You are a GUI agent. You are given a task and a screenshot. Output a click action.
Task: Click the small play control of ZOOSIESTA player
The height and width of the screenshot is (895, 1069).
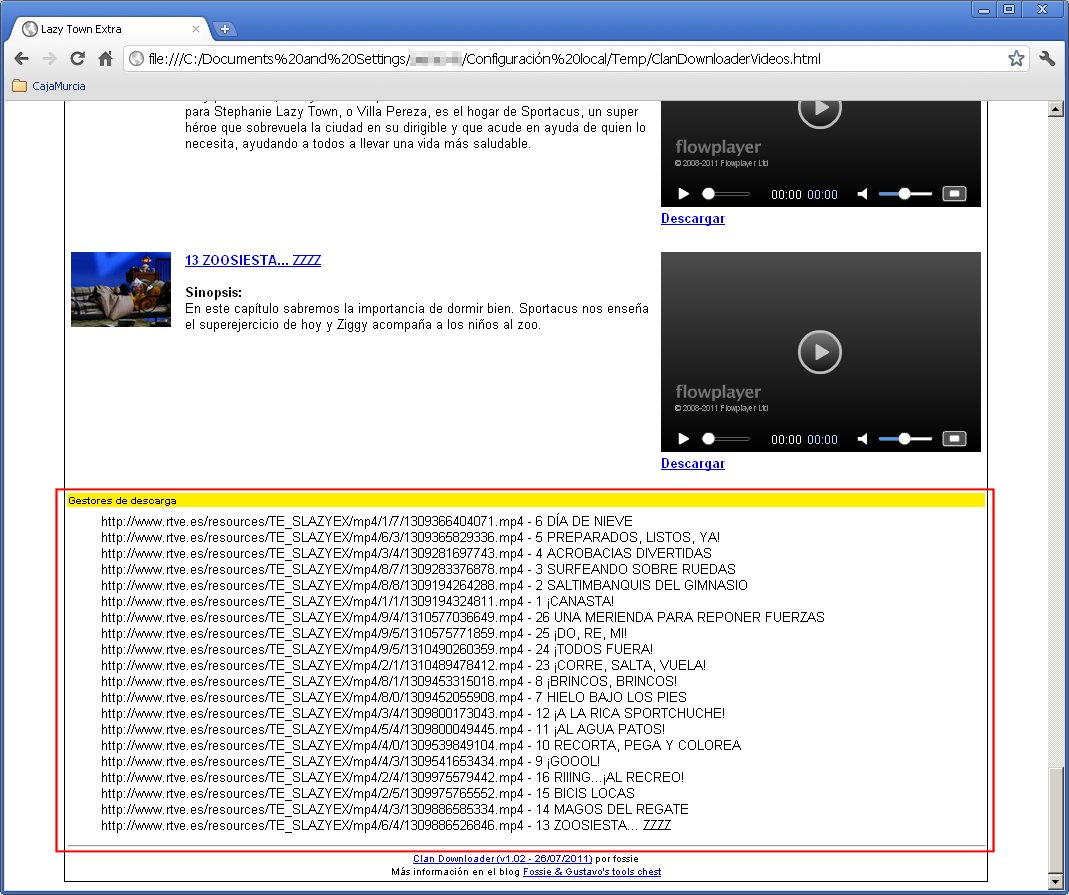click(683, 439)
